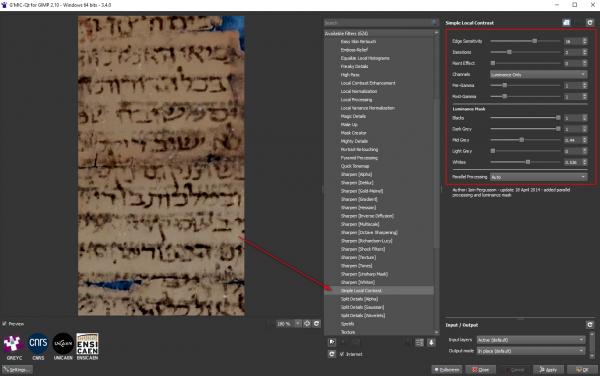Expand the Input layers dropdown
The image size is (600, 376).
click(531, 340)
